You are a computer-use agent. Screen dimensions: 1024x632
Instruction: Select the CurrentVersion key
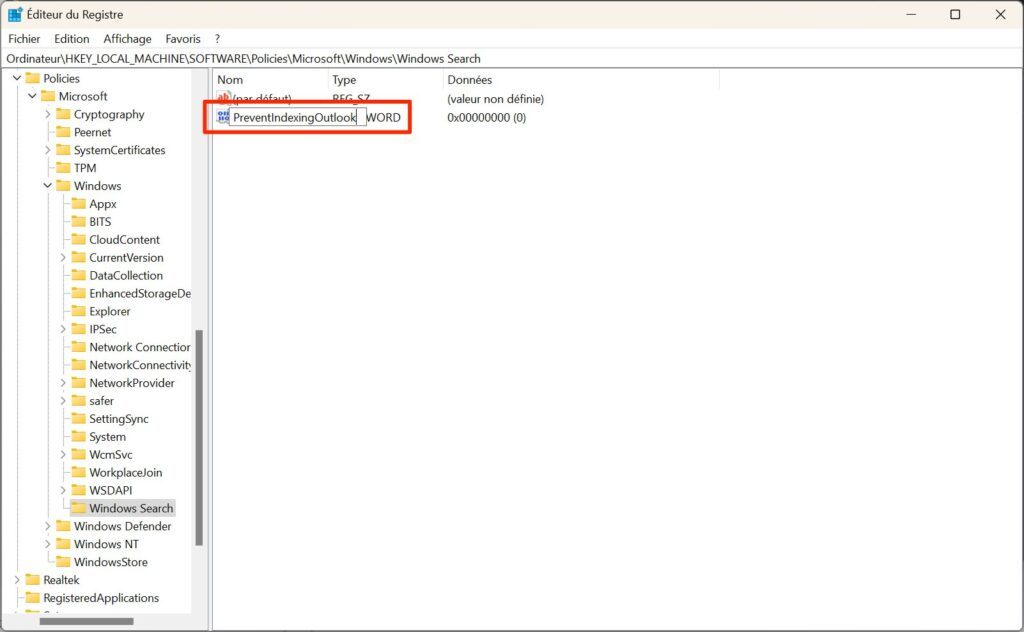tap(126, 258)
